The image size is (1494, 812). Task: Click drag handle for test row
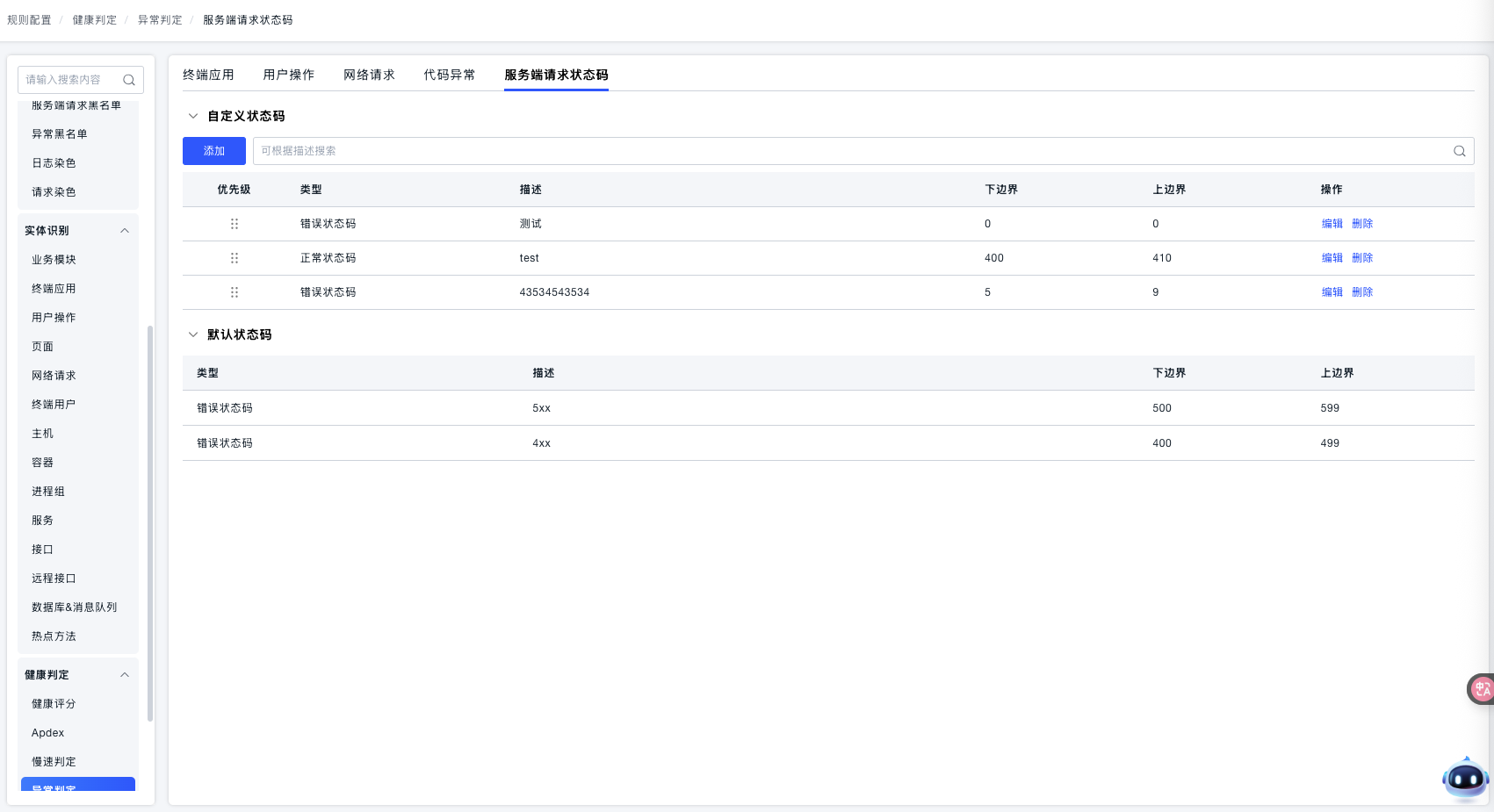235,258
